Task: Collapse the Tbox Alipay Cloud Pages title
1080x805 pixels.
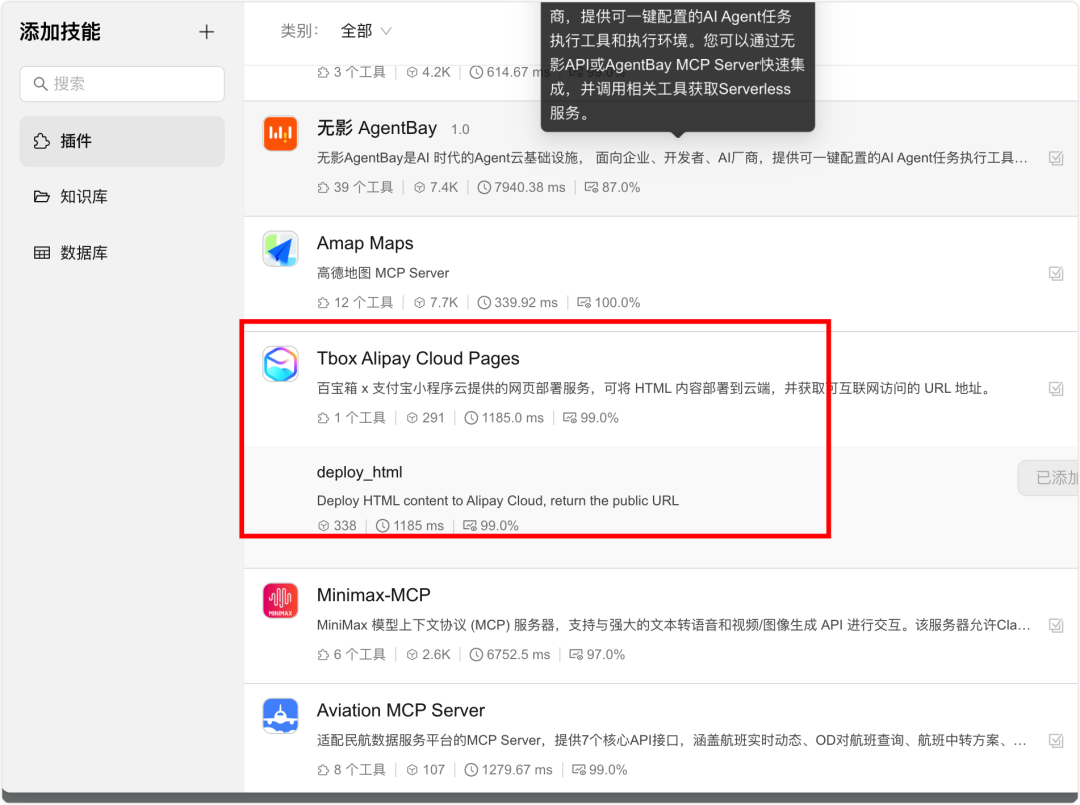Action: tap(418, 359)
